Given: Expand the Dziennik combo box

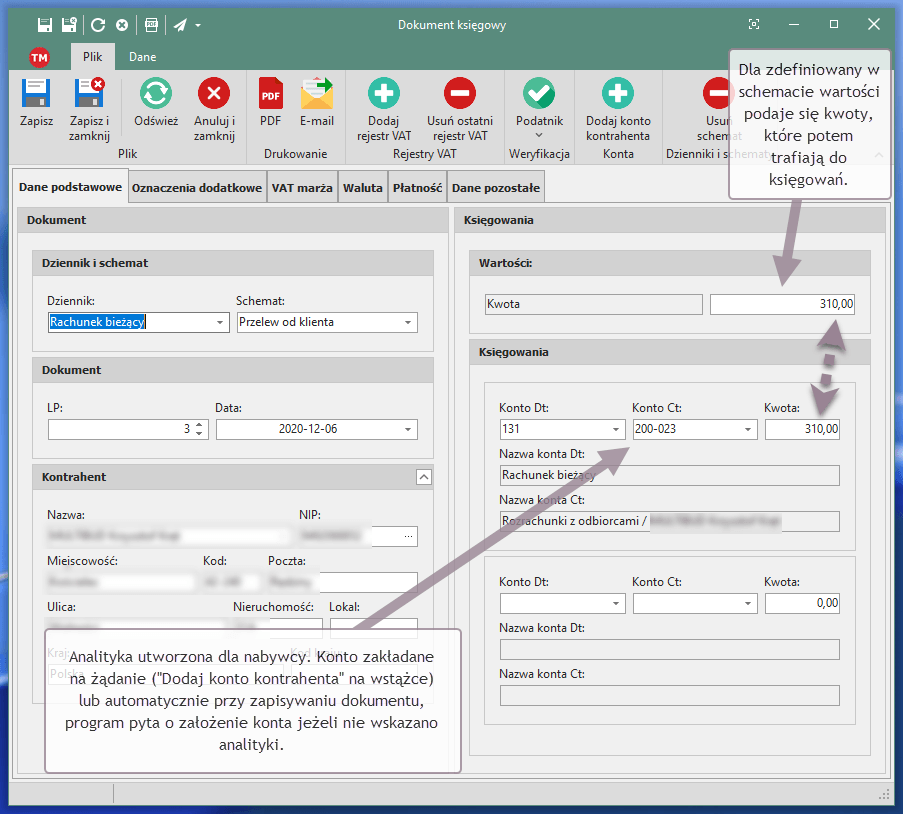Looking at the screenshot, I should tap(220, 323).
